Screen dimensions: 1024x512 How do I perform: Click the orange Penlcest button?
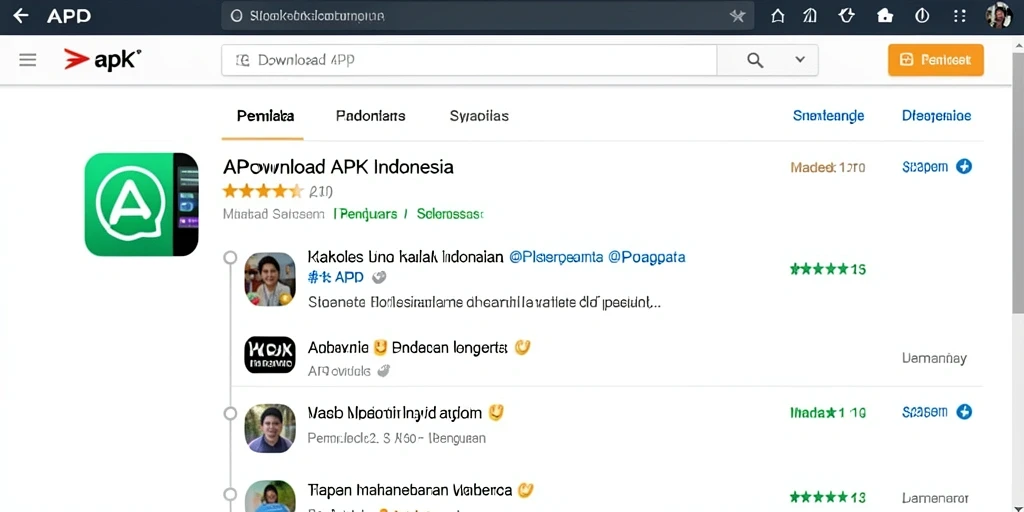click(936, 60)
